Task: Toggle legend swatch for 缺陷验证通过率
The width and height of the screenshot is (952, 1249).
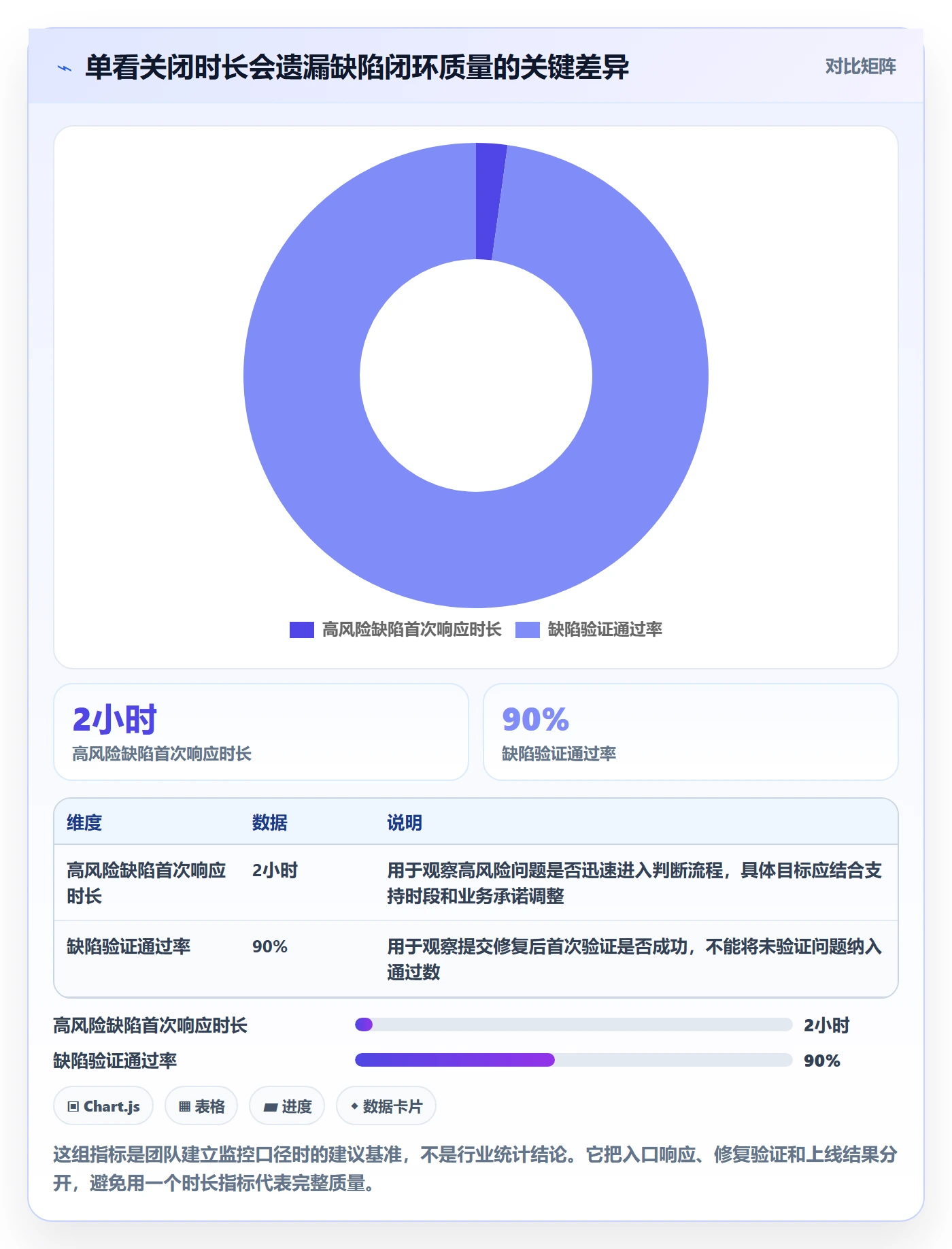Action: tap(528, 629)
